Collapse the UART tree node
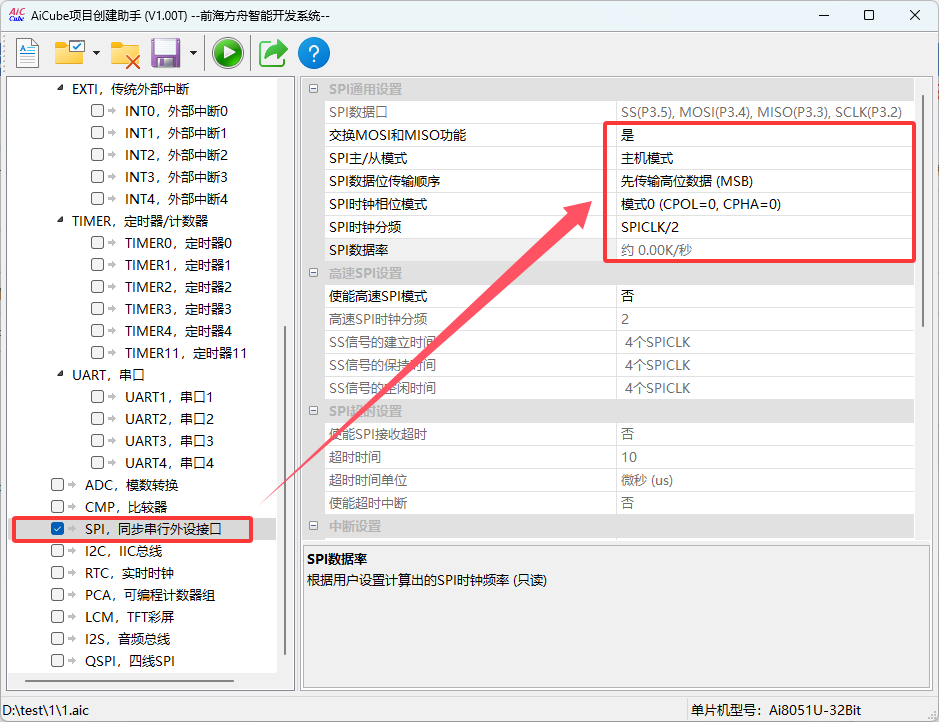The height and width of the screenshot is (722, 939). point(60,375)
